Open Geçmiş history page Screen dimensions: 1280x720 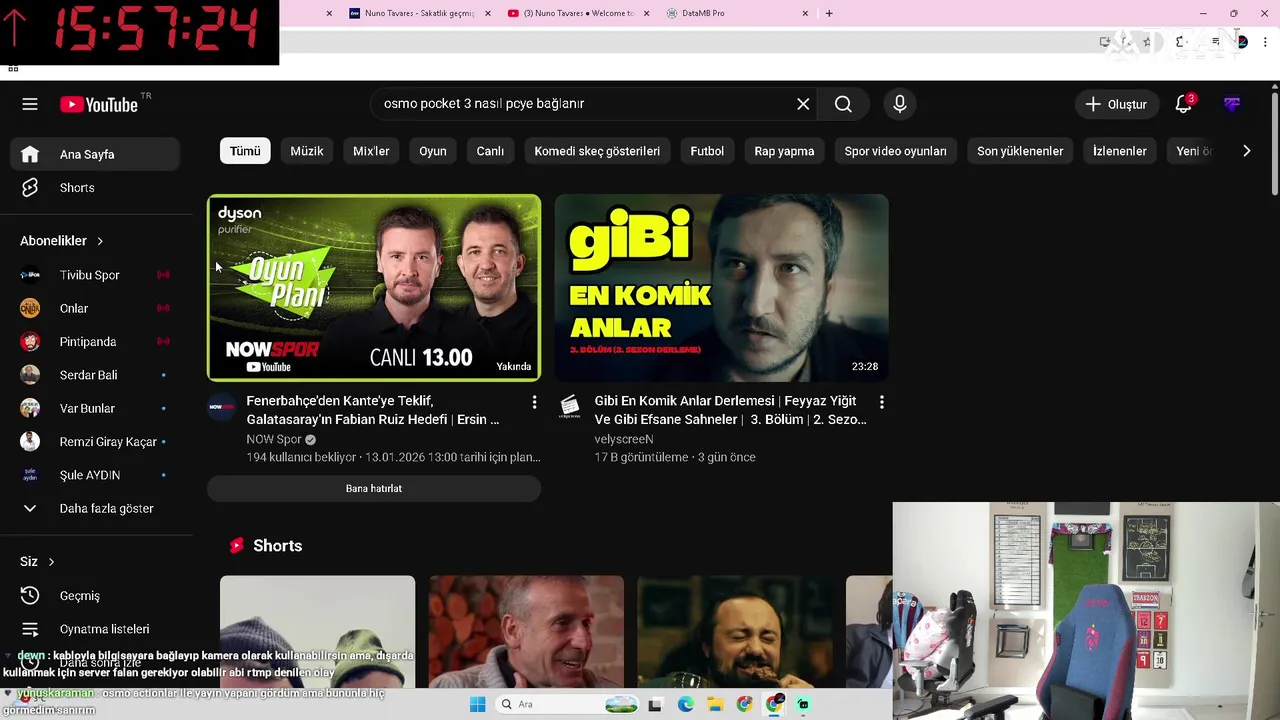point(95,596)
